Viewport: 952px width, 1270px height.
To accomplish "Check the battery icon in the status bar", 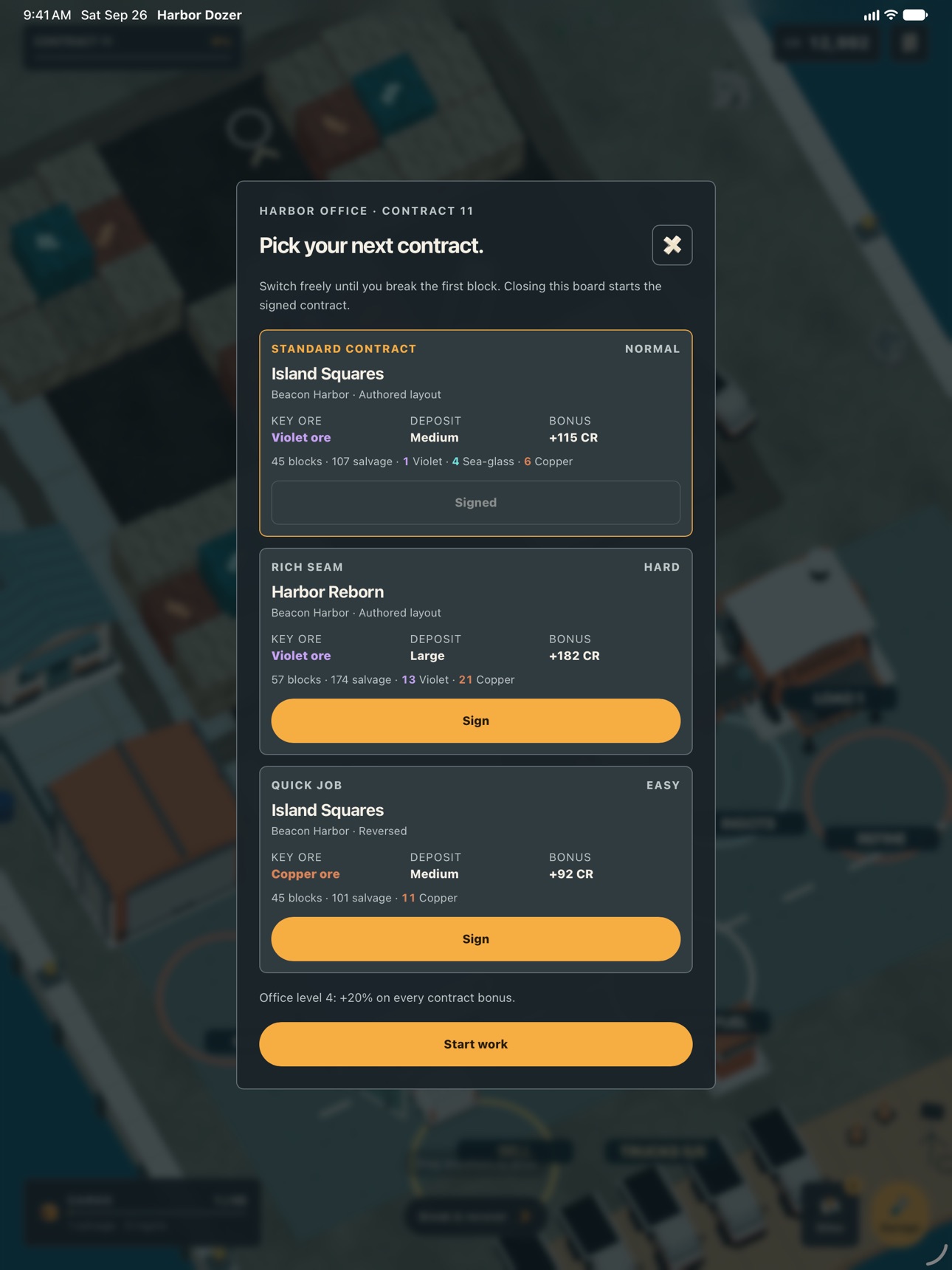I will [x=915, y=15].
